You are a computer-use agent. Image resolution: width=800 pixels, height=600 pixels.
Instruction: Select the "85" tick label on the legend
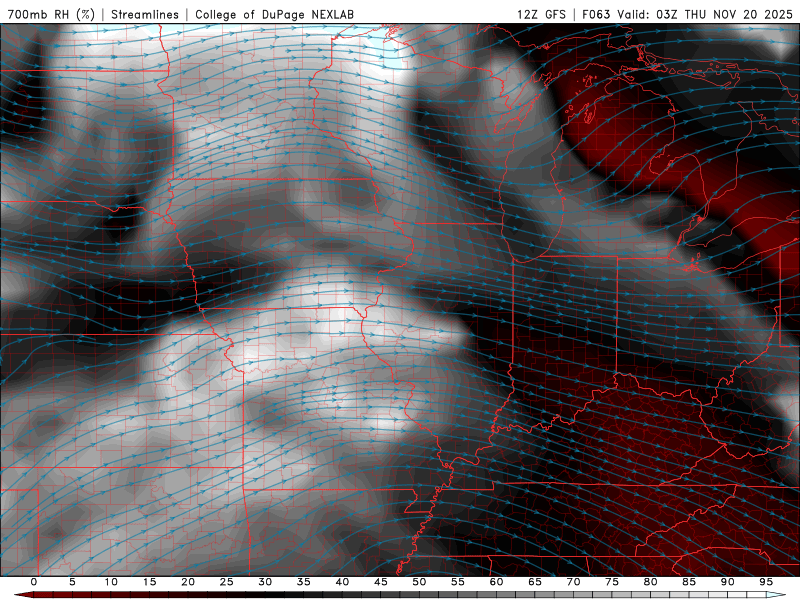tap(689, 582)
